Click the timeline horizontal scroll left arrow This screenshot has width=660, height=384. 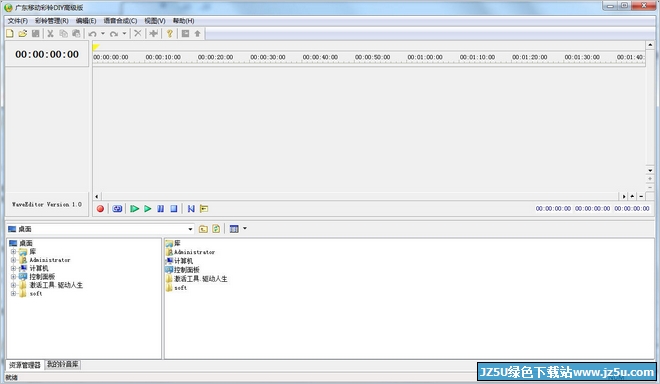pyautogui.click(x=97, y=196)
